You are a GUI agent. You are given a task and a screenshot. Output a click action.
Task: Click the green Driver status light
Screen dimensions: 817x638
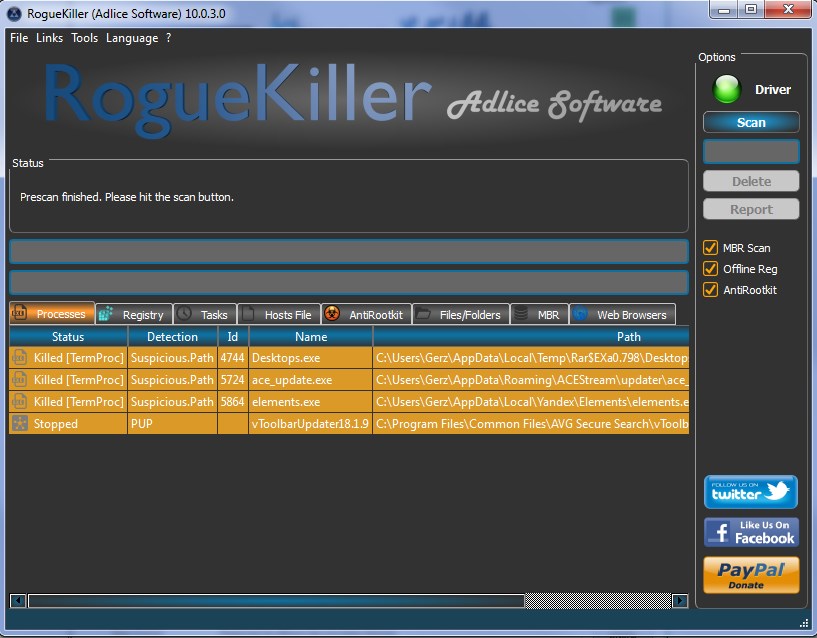727,89
